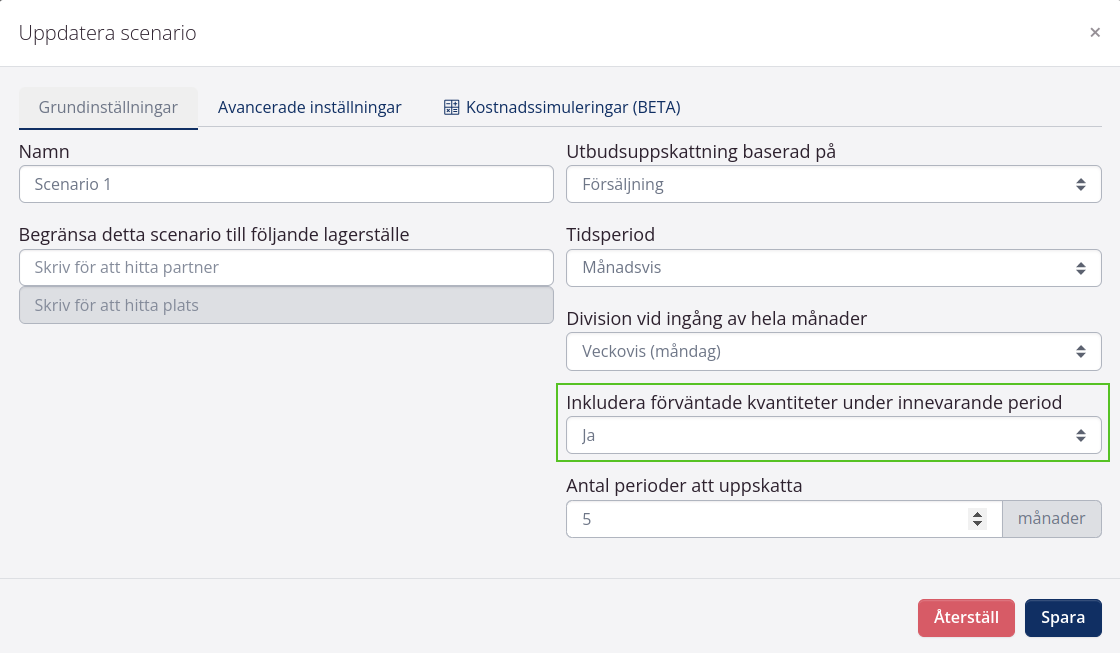
Task: Click the månader unit label
Action: pyautogui.click(x=1052, y=519)
